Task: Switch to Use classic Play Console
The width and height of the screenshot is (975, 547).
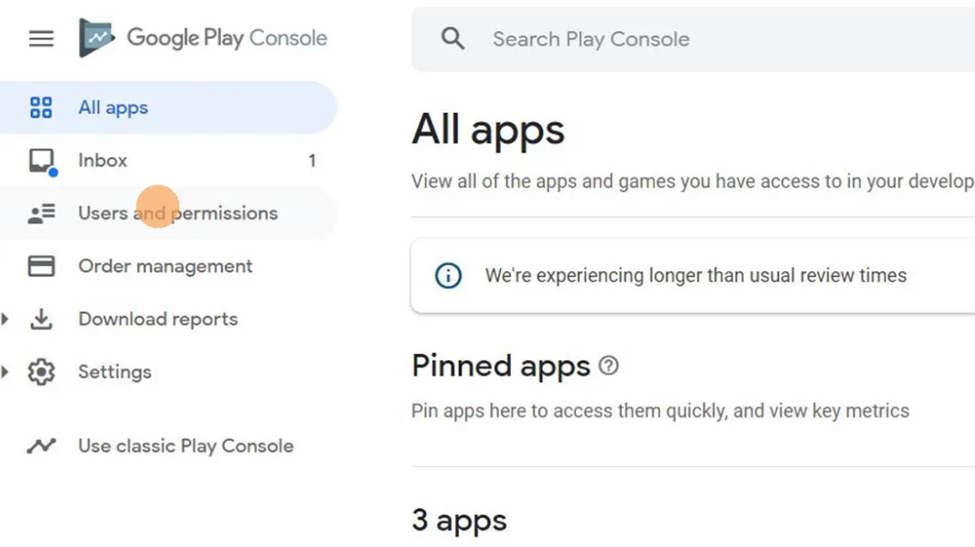Action: pos(168,446)
